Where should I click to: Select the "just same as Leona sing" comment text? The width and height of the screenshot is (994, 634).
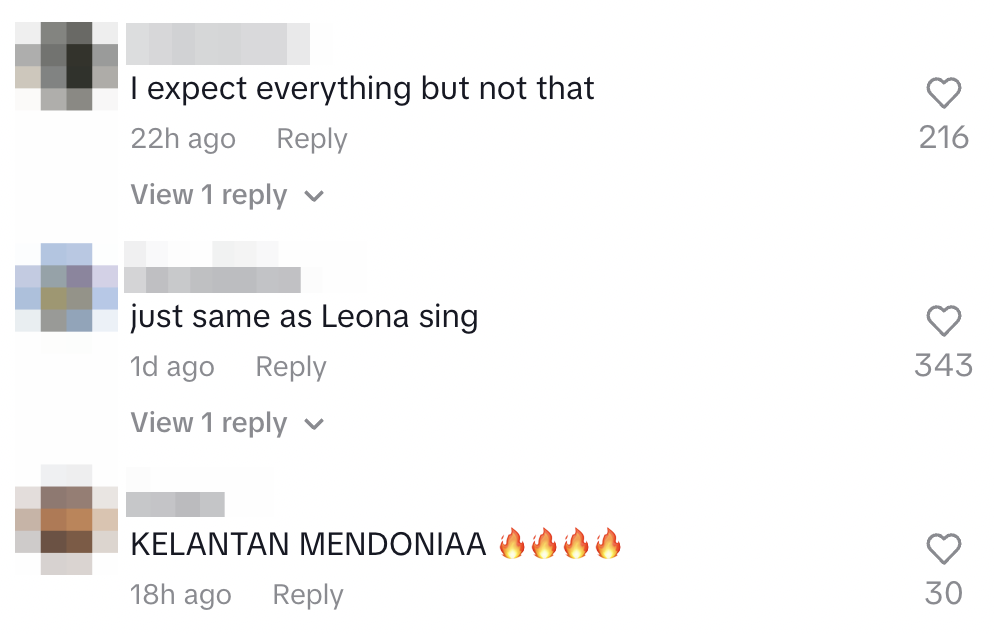pos(304,317)
